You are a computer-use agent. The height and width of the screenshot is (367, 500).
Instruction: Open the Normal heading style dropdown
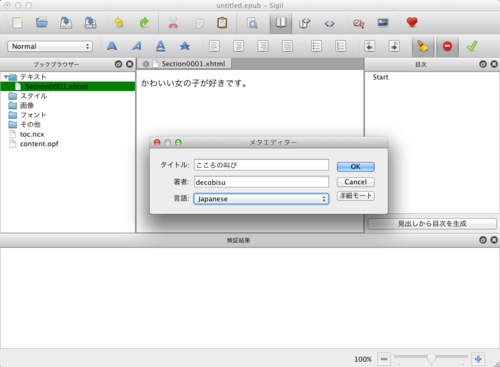pyautogui.click(x=50, y=46)
